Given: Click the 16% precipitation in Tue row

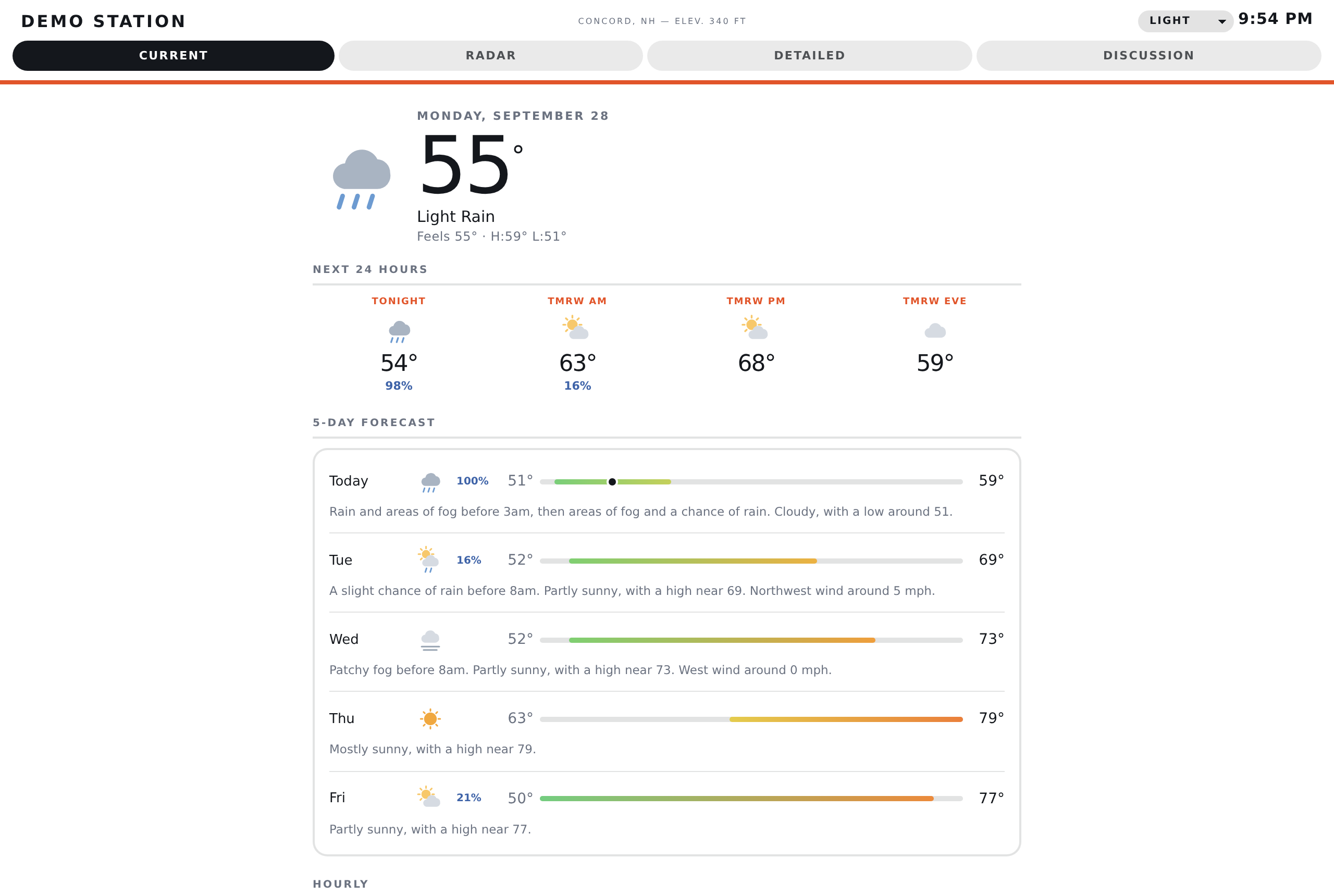Looking at the screenshot, I should click(468, 560).
